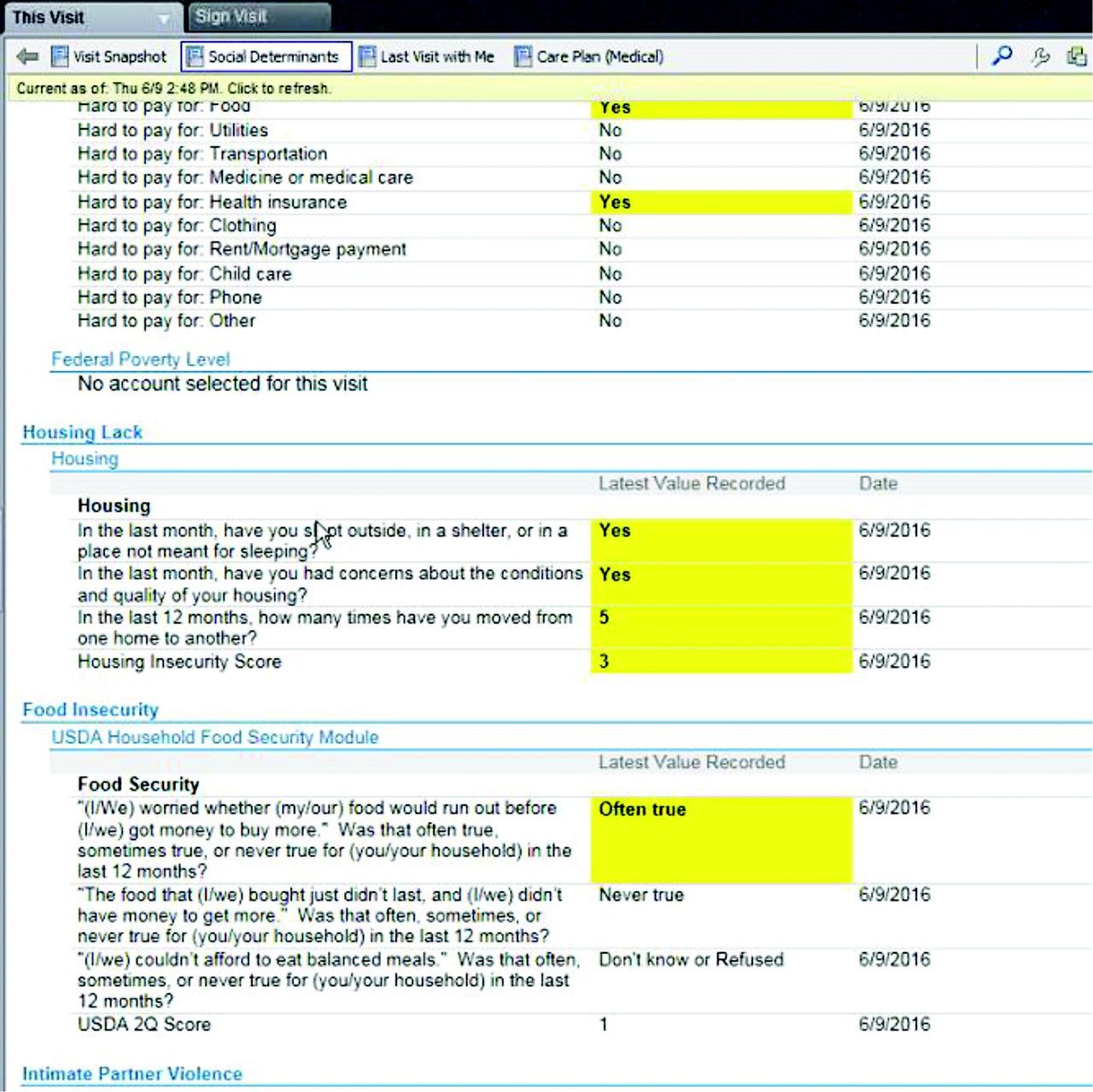
Task: Click the magnifying glass search icon
Action: coord(1001,56)
